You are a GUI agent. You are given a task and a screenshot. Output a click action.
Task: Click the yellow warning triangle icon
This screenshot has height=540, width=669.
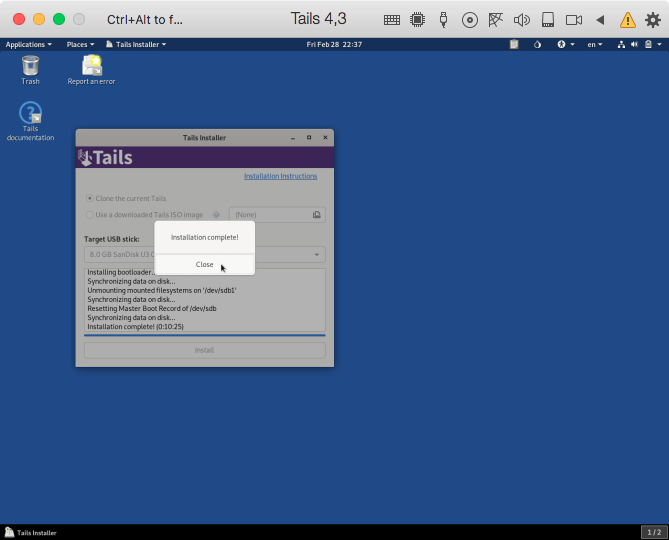point(628,20)
